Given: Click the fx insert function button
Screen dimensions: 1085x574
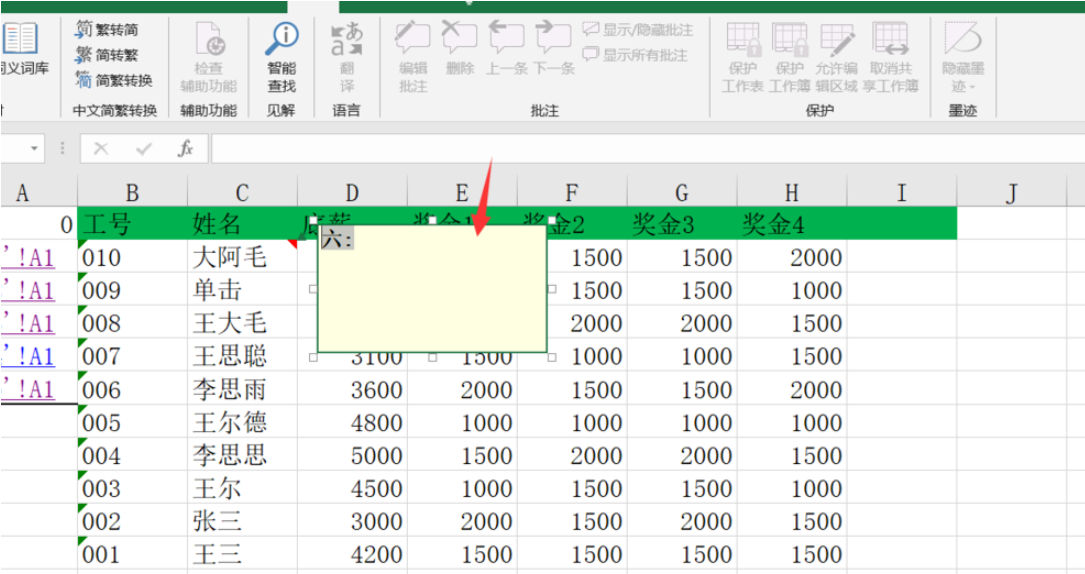Looking at the screenshot, I should point(185,149).
